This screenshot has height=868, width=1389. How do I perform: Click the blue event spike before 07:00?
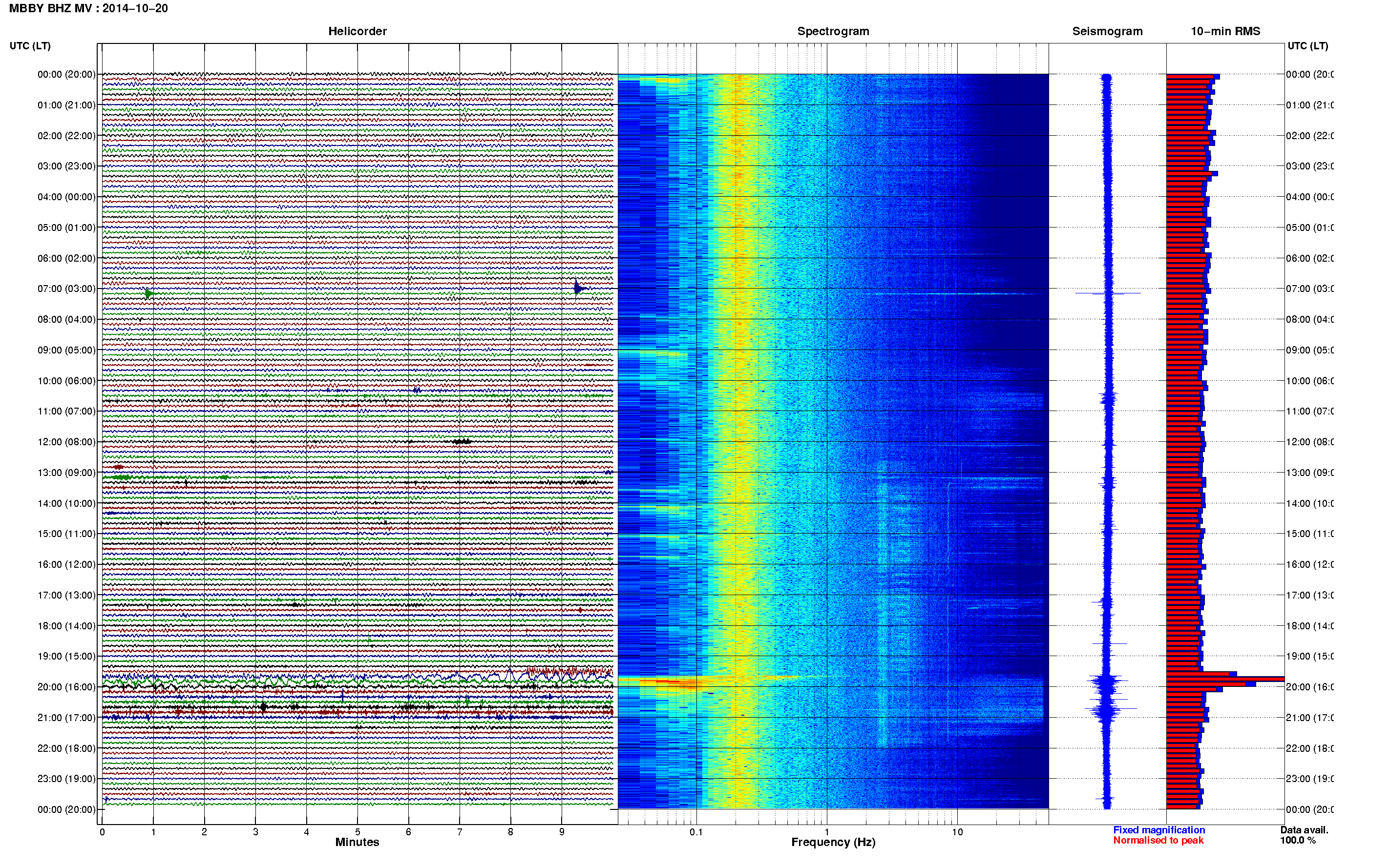click(x=579, y=288)
